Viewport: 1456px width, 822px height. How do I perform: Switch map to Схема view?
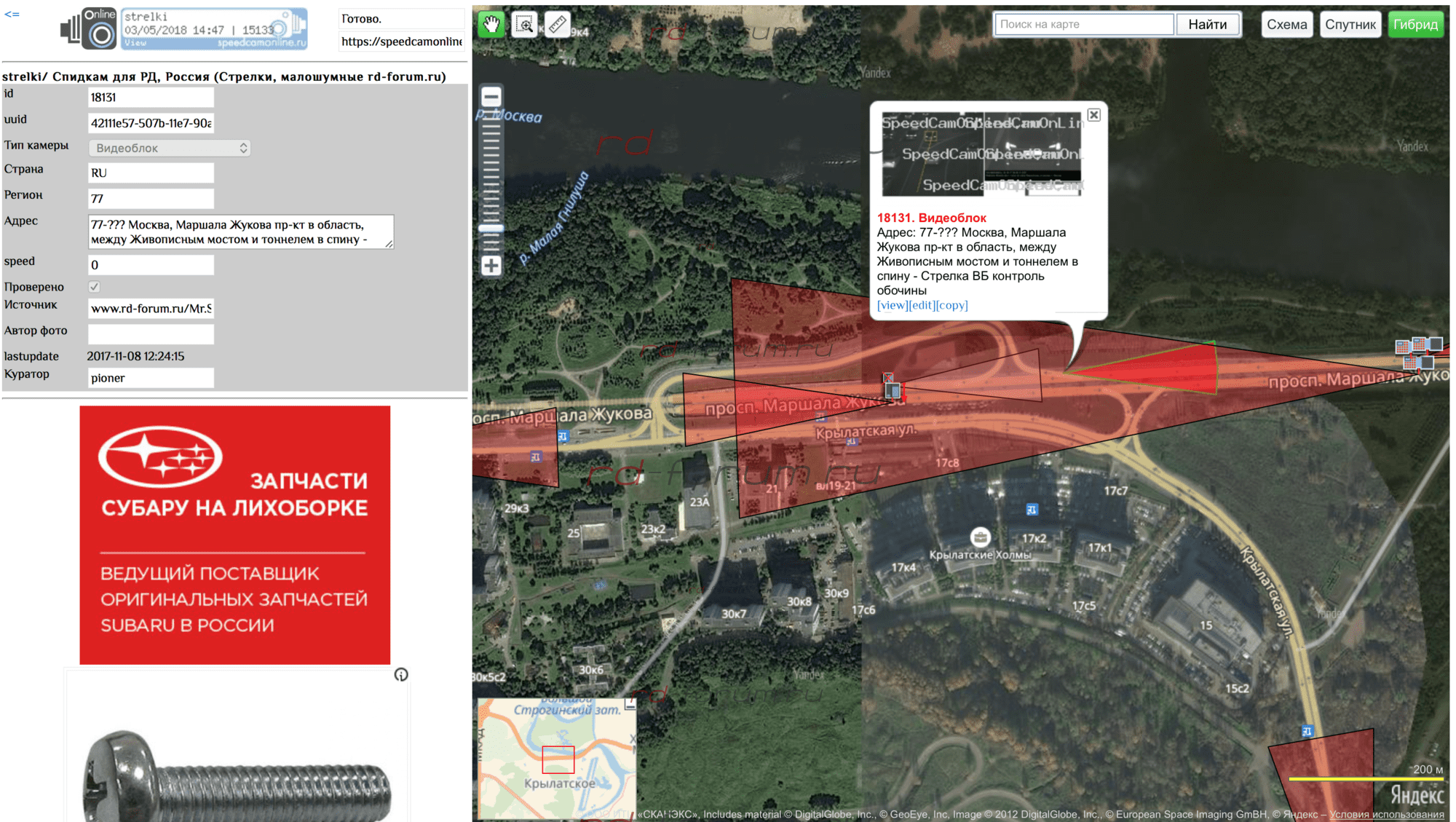point(1286,25)
